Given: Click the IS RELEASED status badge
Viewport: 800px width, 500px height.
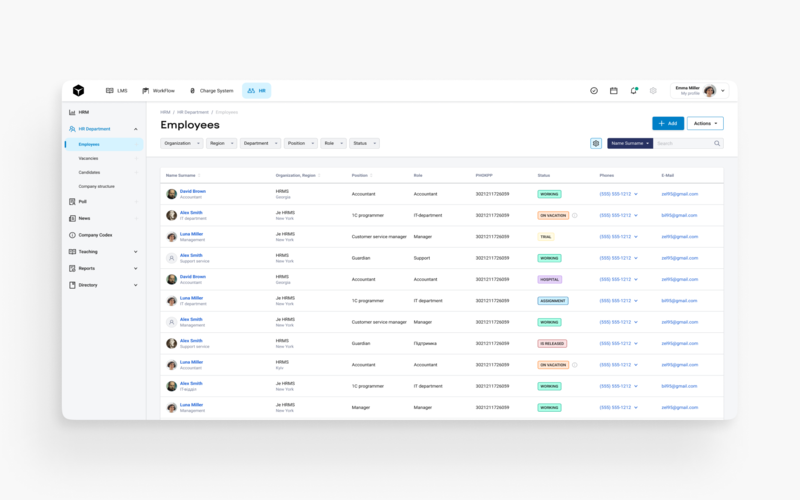Looking at the screenshot, I should click(x=552, y=343).
